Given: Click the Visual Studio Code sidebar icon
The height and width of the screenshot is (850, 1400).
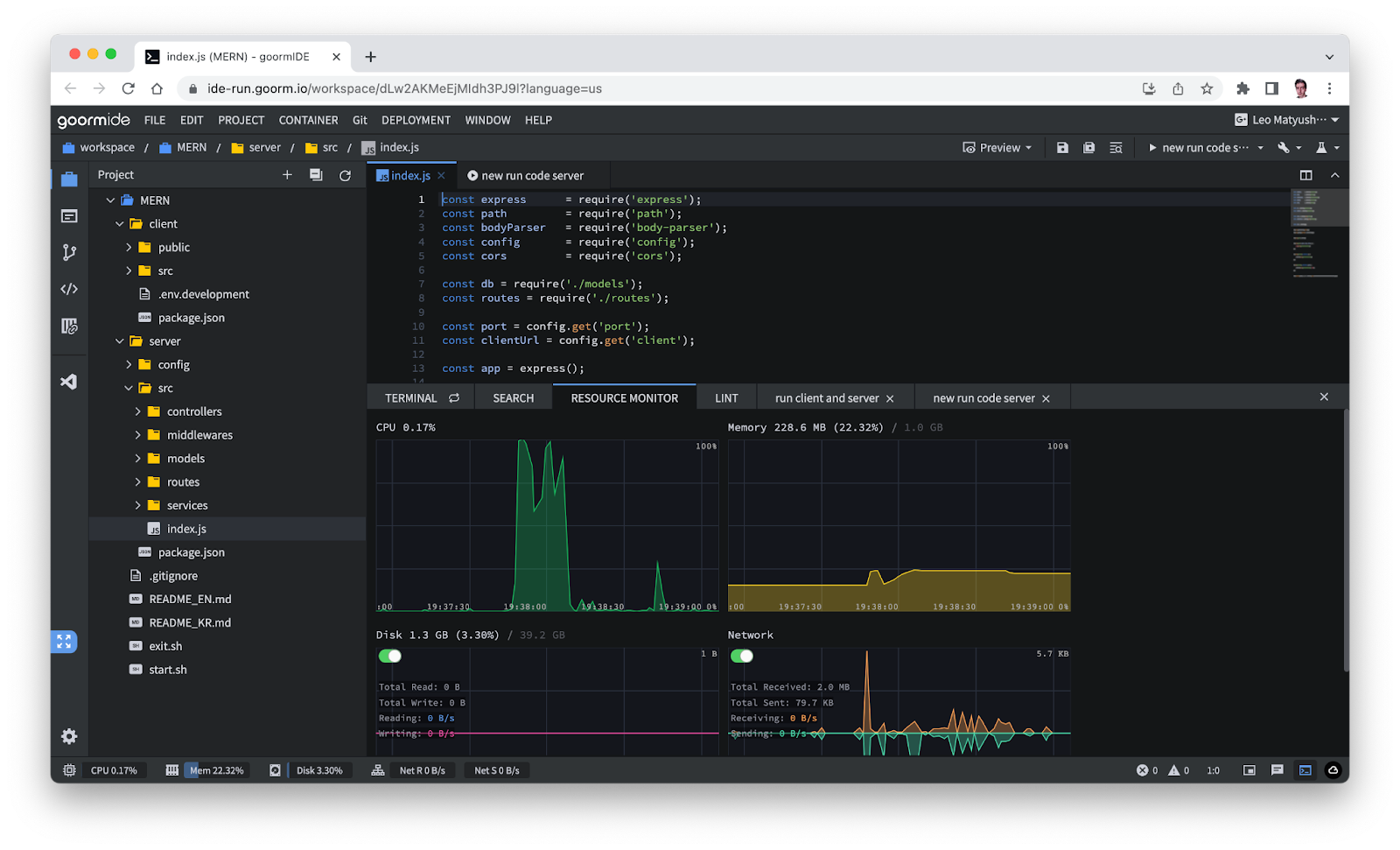Looking at the screenshot, I should pyautogui.click(x=69, y=382).
